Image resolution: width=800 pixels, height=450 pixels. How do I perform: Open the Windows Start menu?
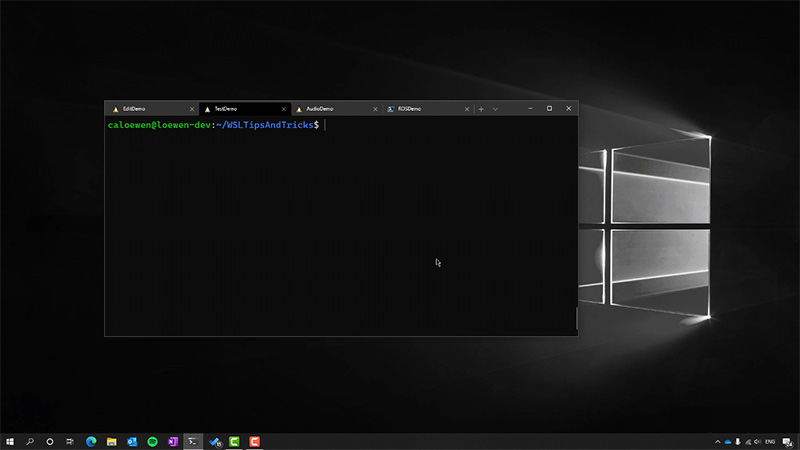tap(10, 441)
